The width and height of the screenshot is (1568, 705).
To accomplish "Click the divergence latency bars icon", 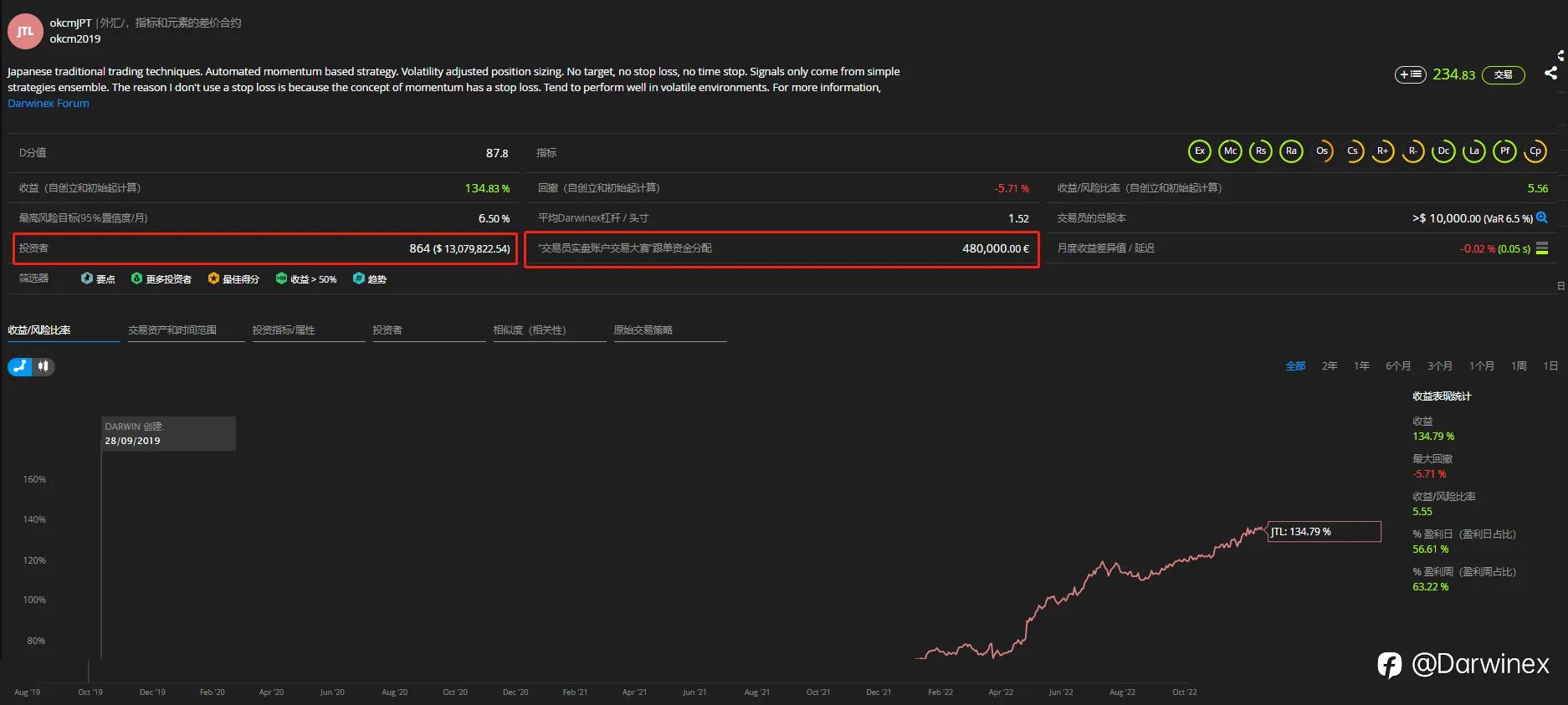I will click(1542, 248).
